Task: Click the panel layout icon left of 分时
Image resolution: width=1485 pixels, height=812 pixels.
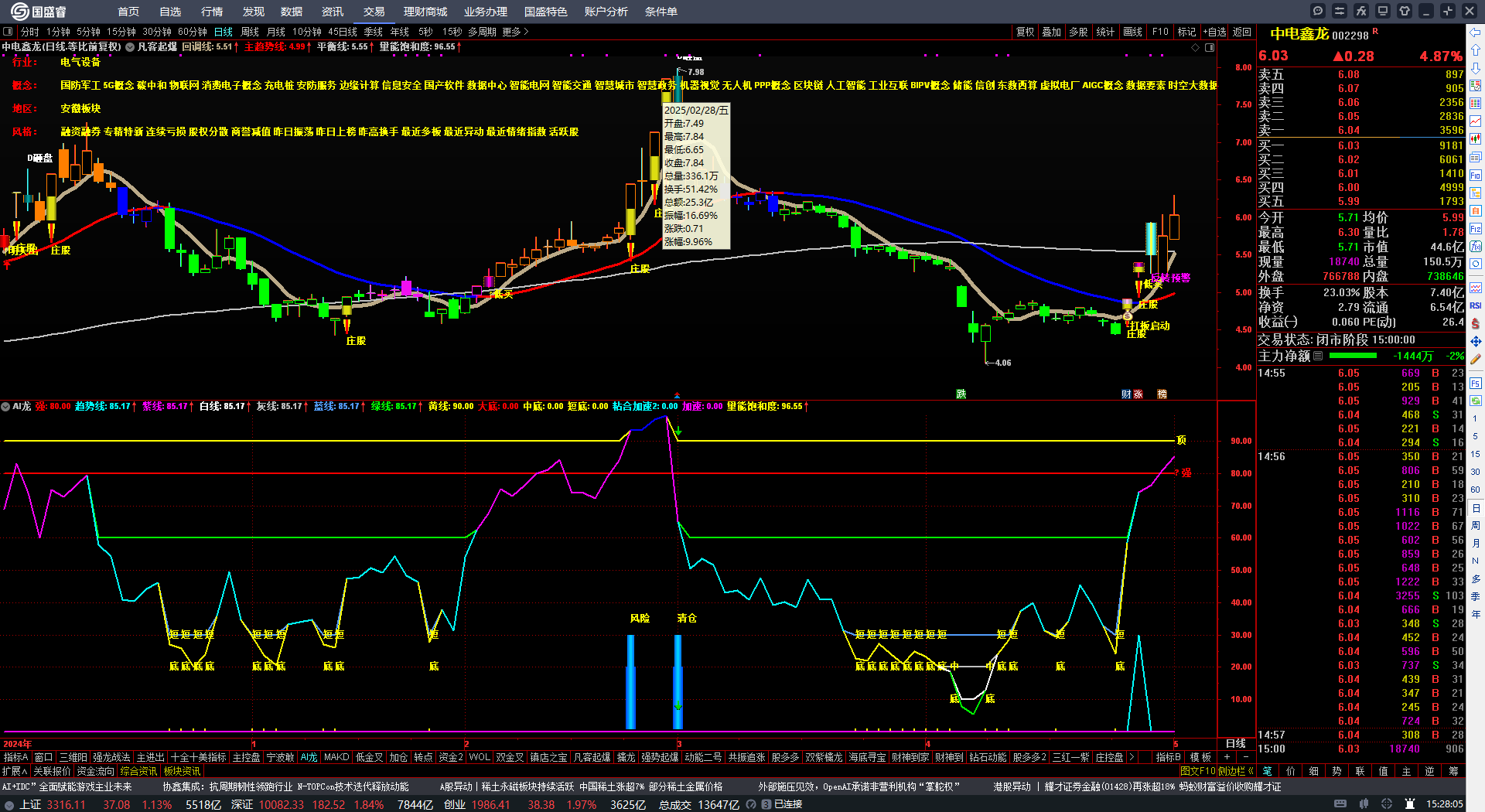Action: tap(8, 32)
